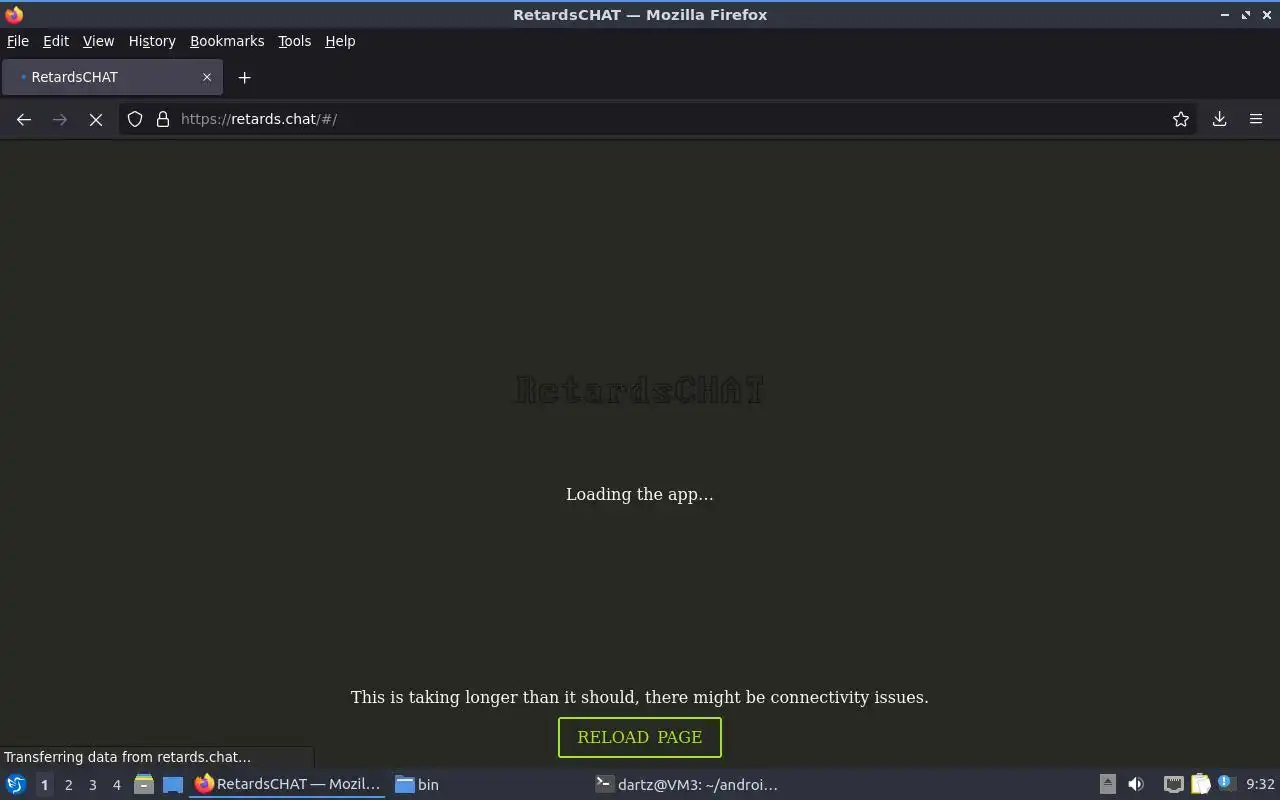The image size is (1280, 800).
Task: Open the volume speaker tray icon
Action: pos(1136,785)
